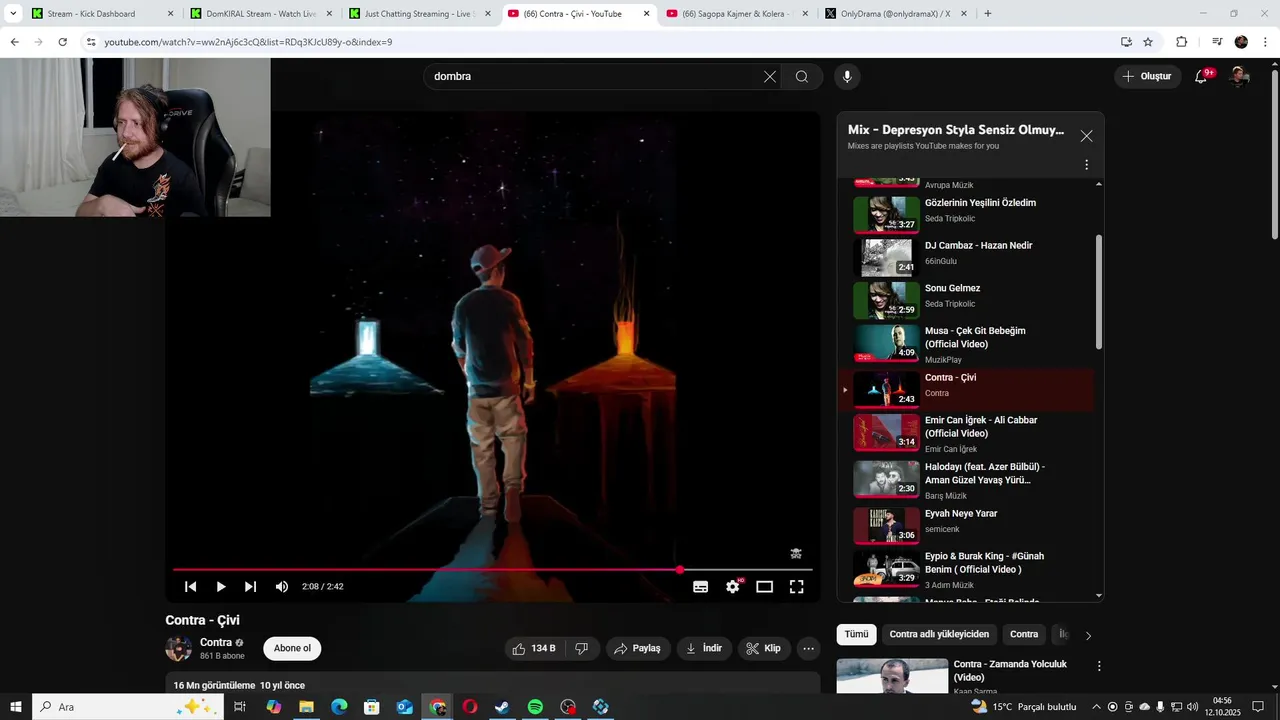Play Halodayı feat. Azer Bülbül entry

(x=967, y=480)
